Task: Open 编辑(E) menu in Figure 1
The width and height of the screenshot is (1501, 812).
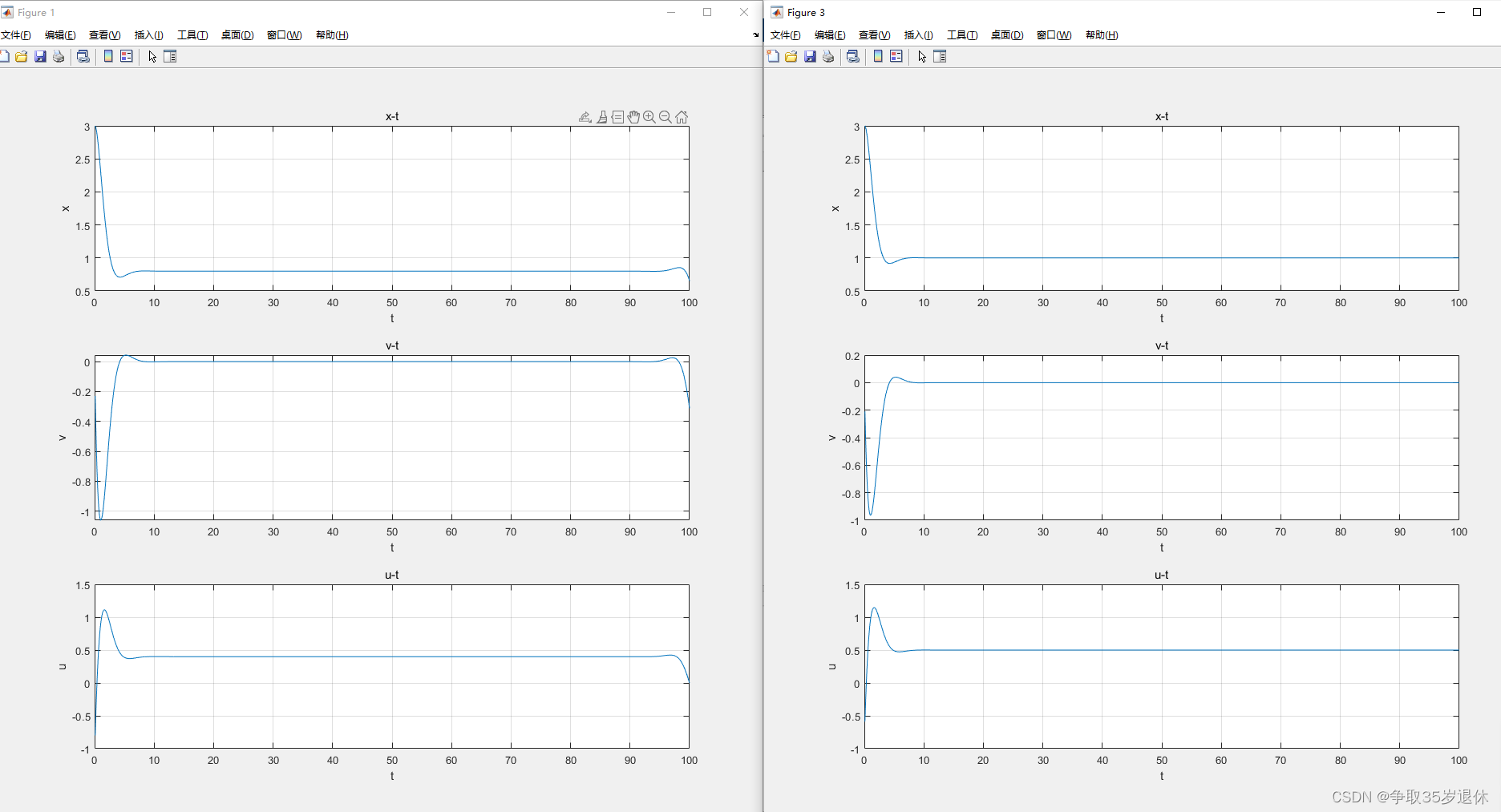Action: coord(60,35)
